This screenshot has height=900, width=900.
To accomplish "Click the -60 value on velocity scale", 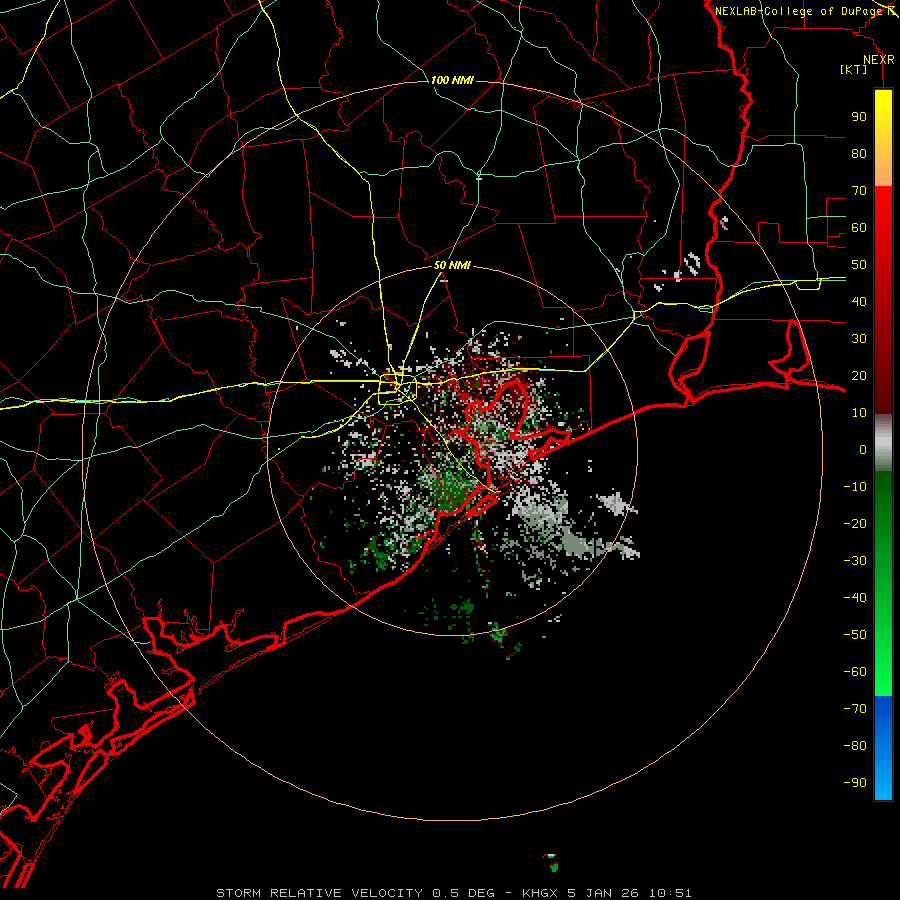I will [x=855, y=672].
